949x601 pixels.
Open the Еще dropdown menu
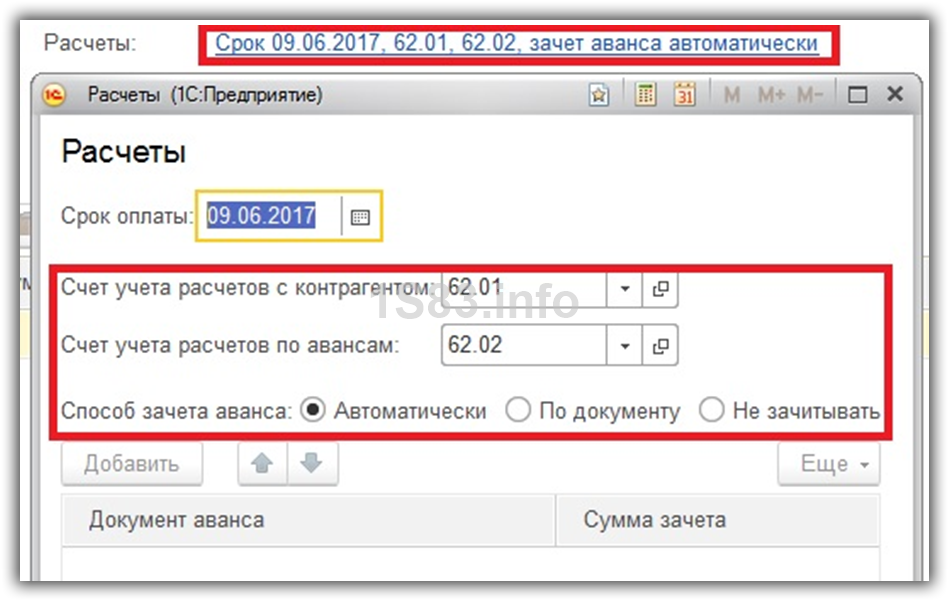tap(829, 464)
